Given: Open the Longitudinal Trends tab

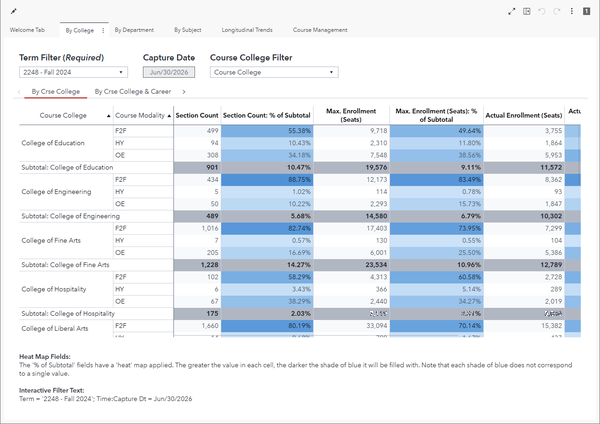Looking at the screenshot, I should click(x=247, y=30).
